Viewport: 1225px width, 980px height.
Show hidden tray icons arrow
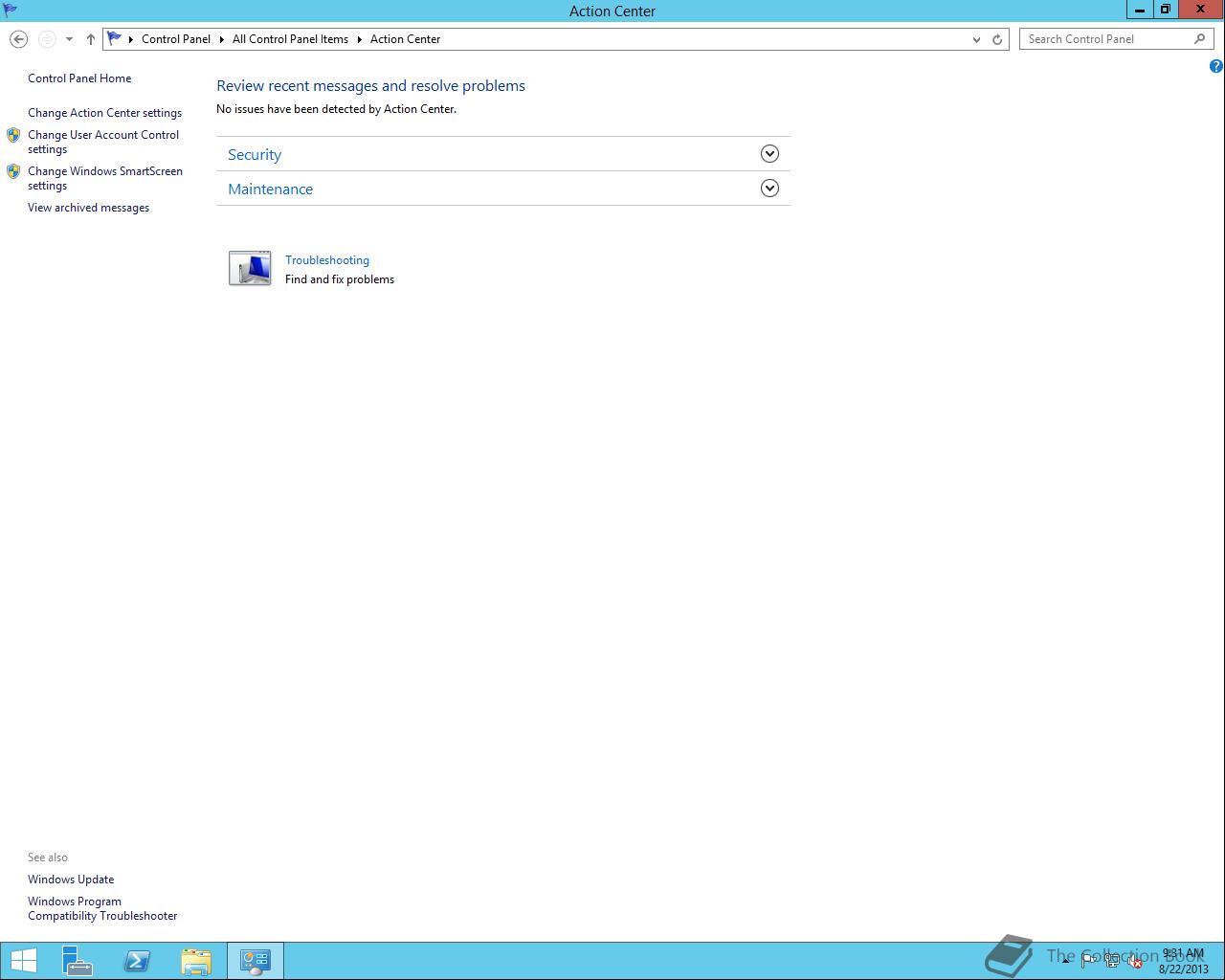point(1065,961)
